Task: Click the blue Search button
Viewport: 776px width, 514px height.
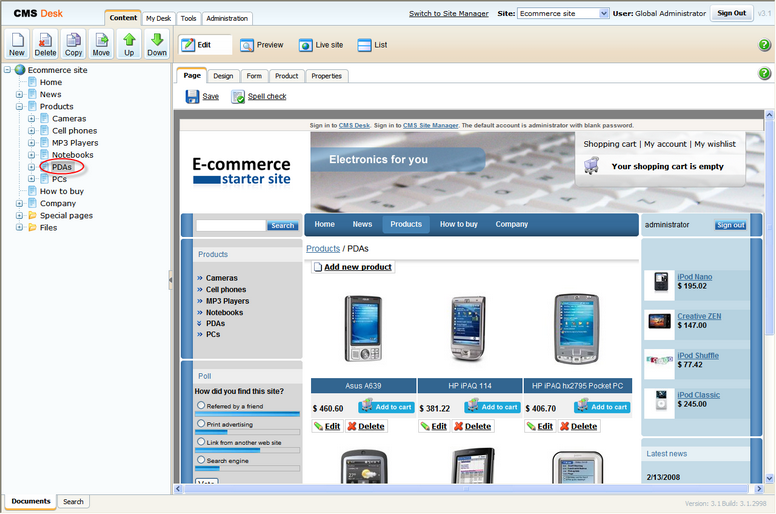Action: (283, 226)
